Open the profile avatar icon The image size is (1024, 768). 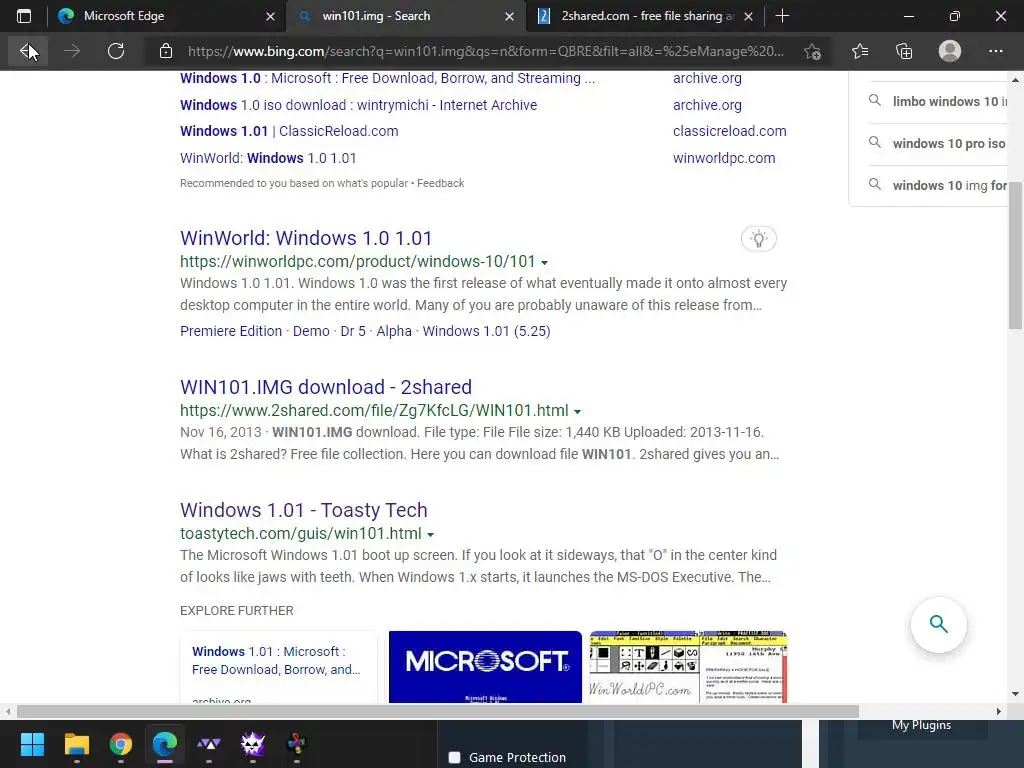[950, 51]
